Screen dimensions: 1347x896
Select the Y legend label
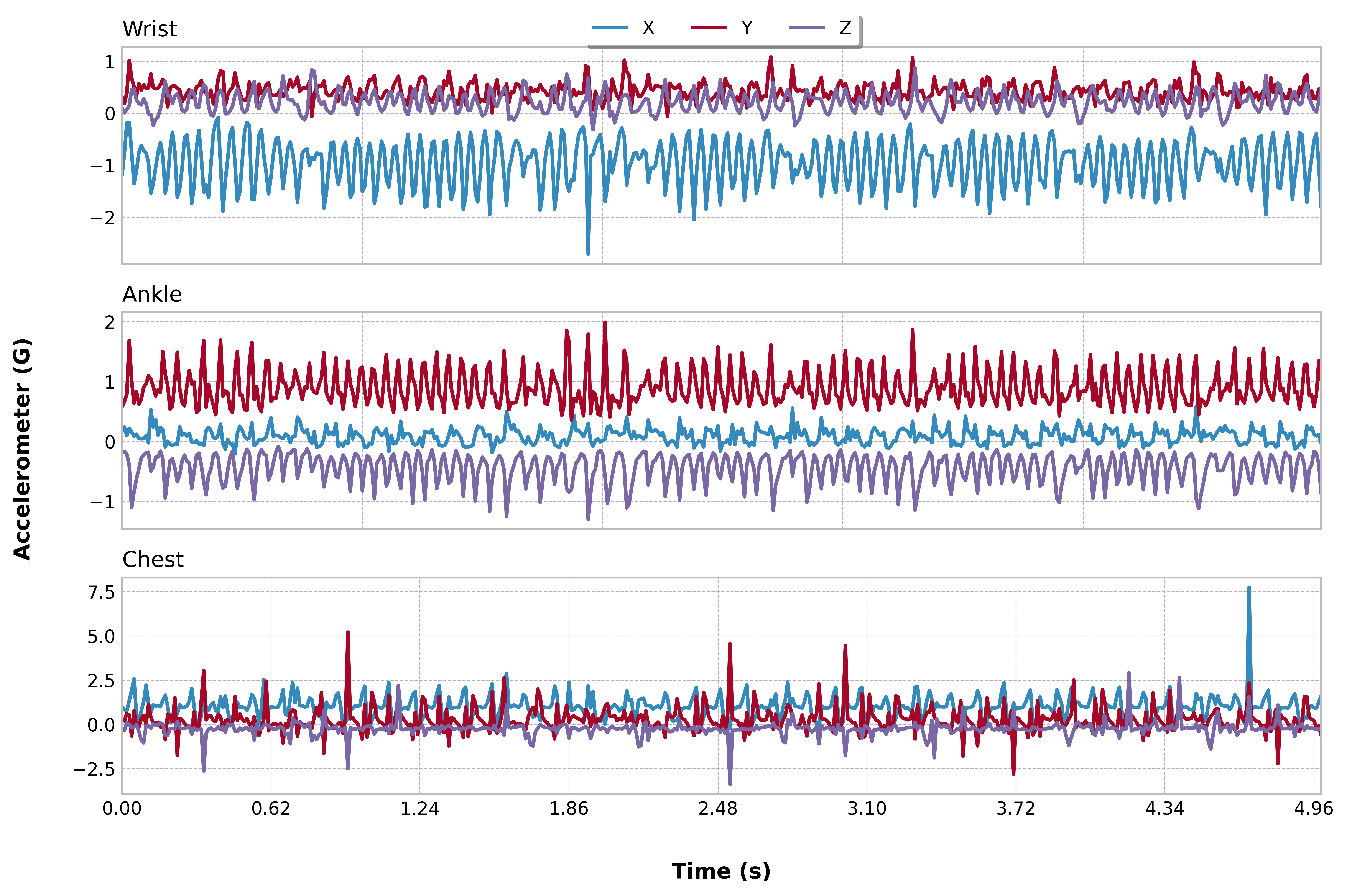tap(747, 27)
